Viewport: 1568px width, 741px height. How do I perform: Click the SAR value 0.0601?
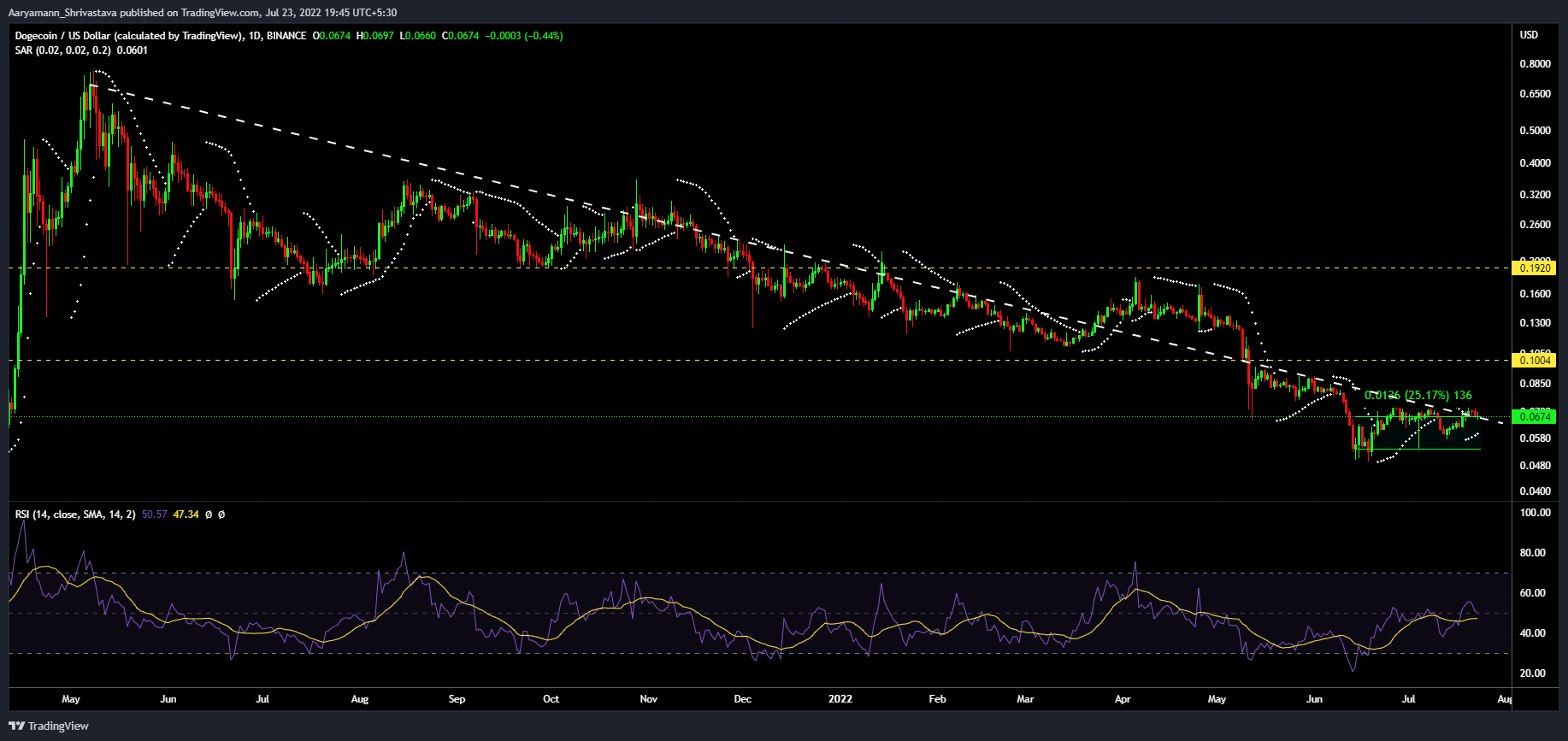tap(133, 50)
